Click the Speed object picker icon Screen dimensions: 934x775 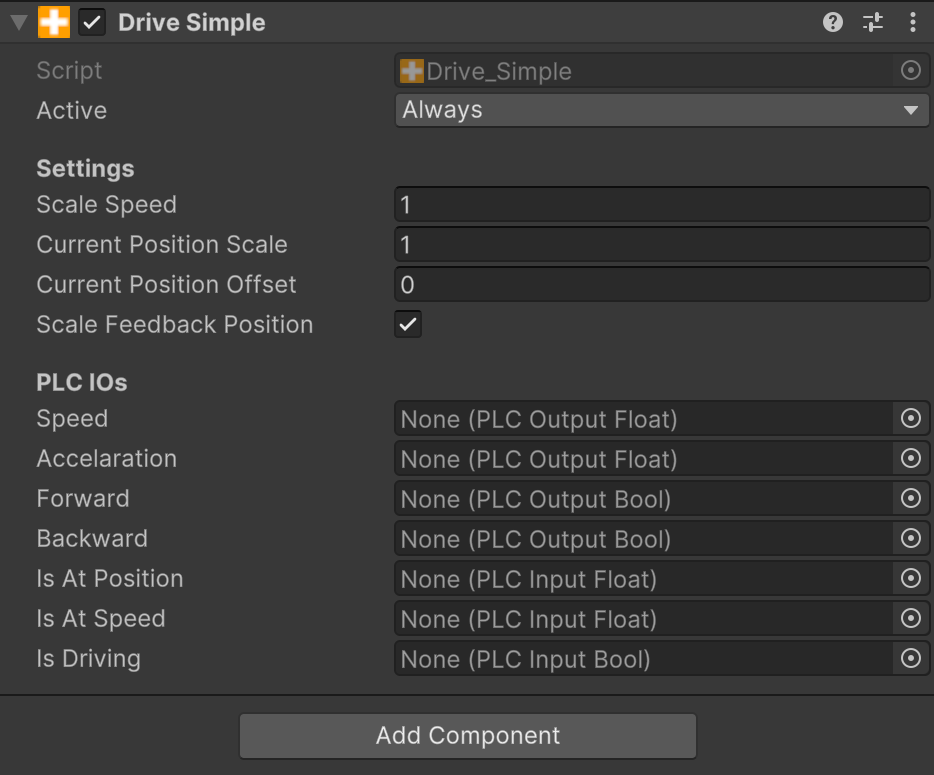(x=910, y=419)
